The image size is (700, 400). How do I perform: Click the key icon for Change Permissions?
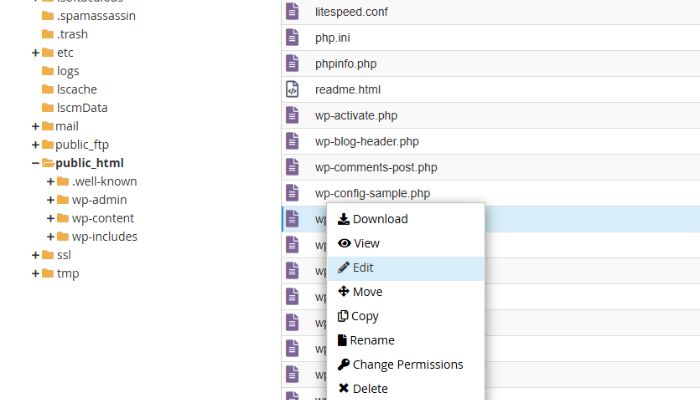click(344, 365)
